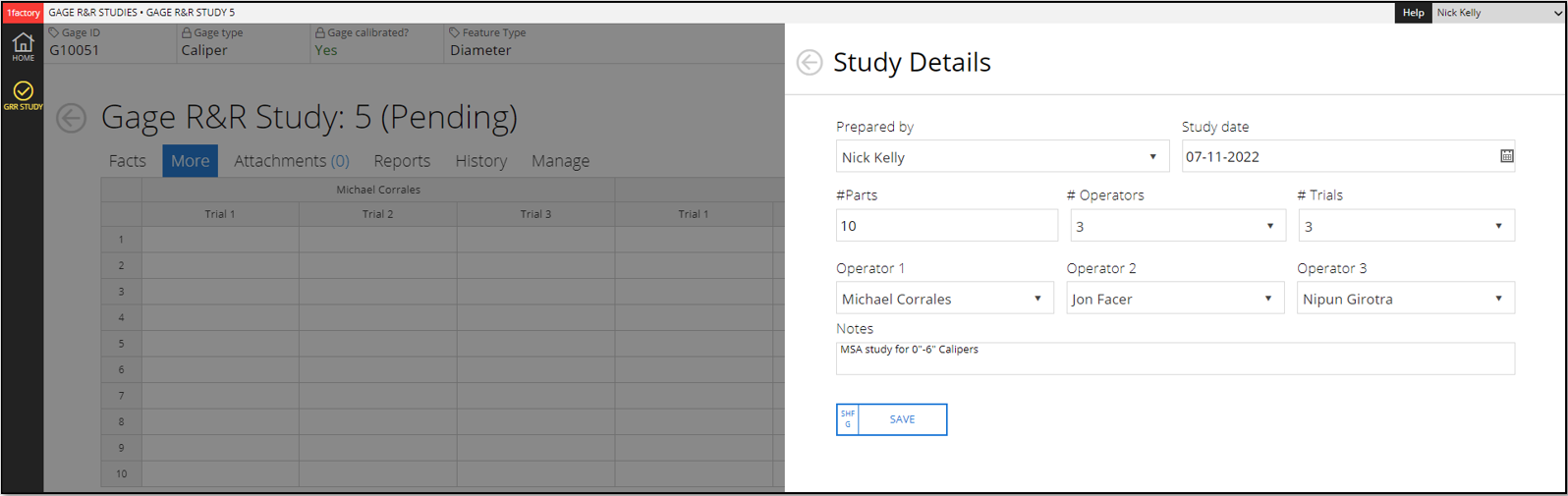This screenshot has height=496, width=1568.
Task: Open Operator 3 dropdown with Nipun Girotra
Action: pyautogui.click(x=1405, y=299)
